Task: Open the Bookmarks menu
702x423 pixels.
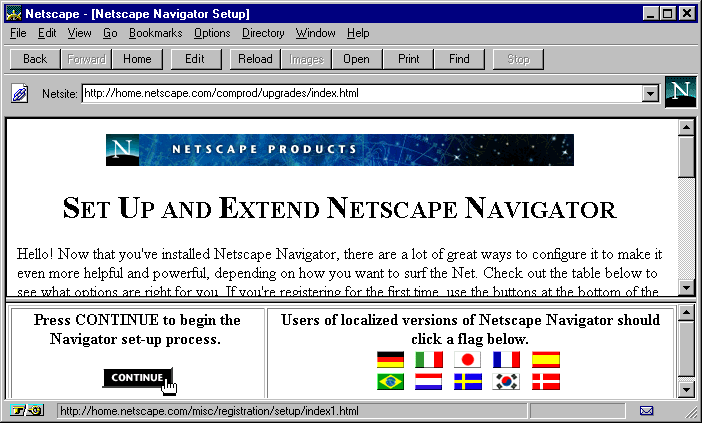Action: (155, 33)
